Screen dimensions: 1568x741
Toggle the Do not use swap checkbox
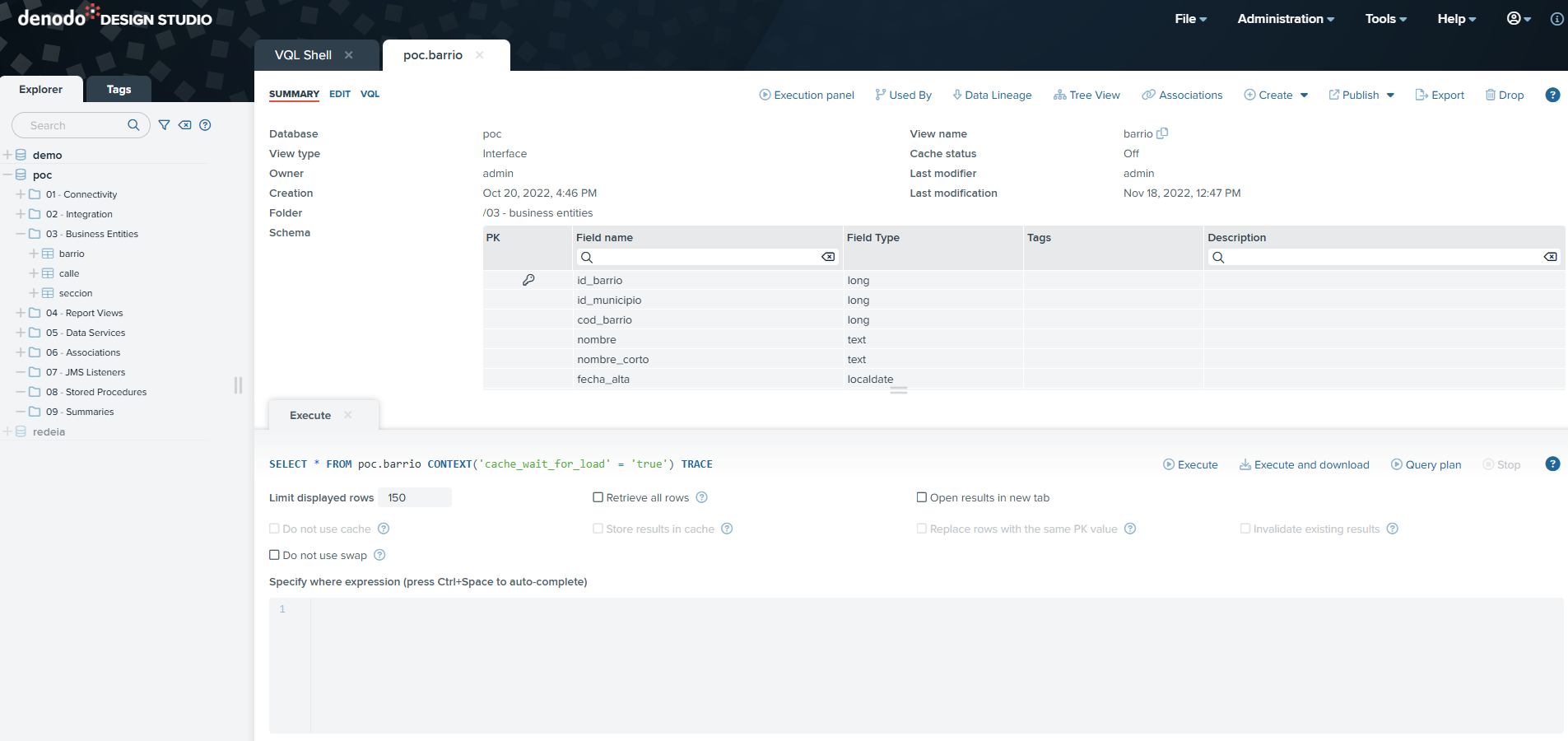(275, 555)
